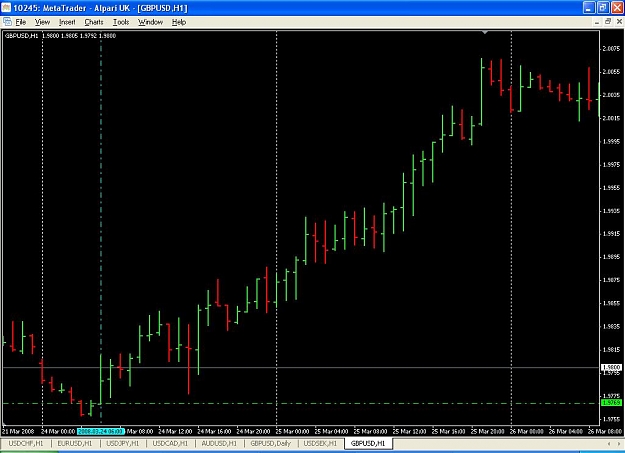Click the chart document icon beside File menu
The height and width of the screenshot is (453, 625).
[x=7, y=22]
